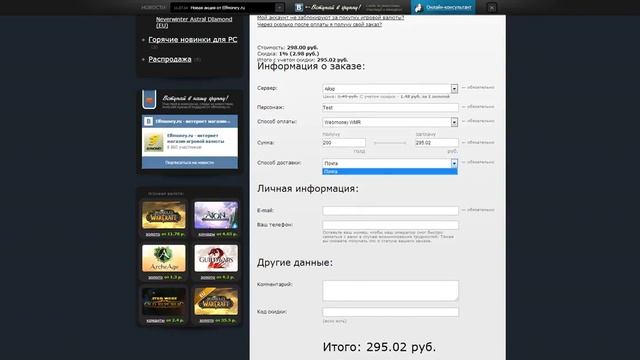Screen dimensions: 640x360
Task: Open the ArcheAge gold thumbnail
Action: click(164, 258)
